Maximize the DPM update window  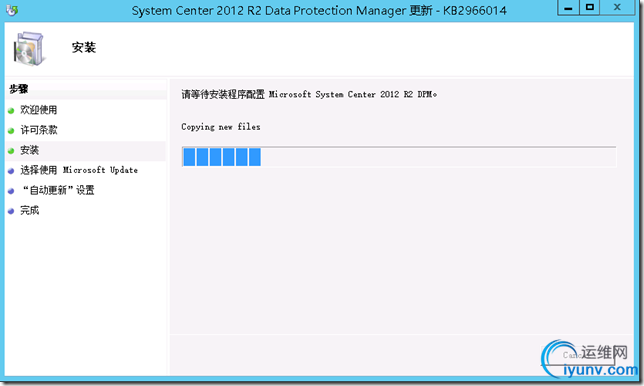coord(590,8)
